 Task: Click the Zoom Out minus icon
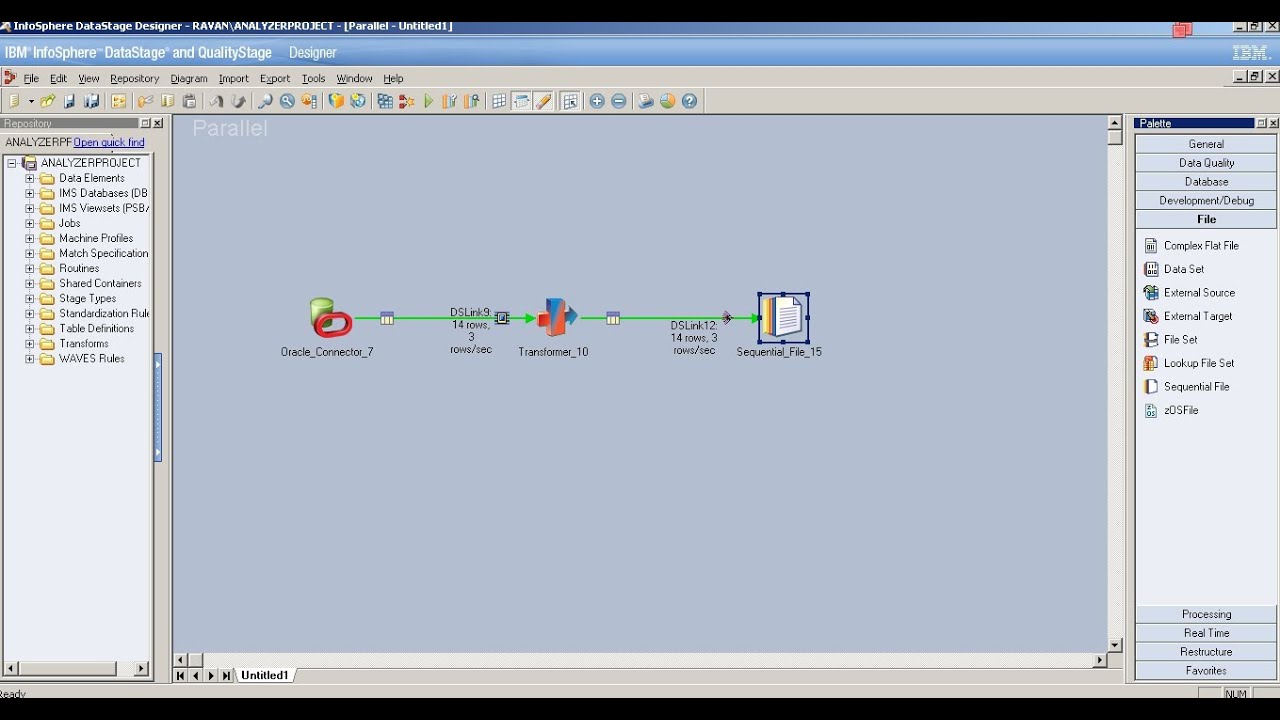619,101
